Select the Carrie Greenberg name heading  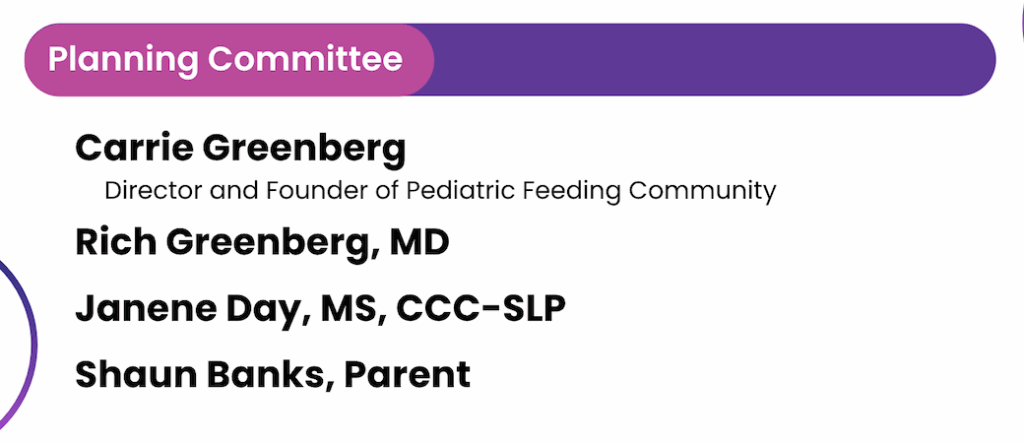pos(241,149)
